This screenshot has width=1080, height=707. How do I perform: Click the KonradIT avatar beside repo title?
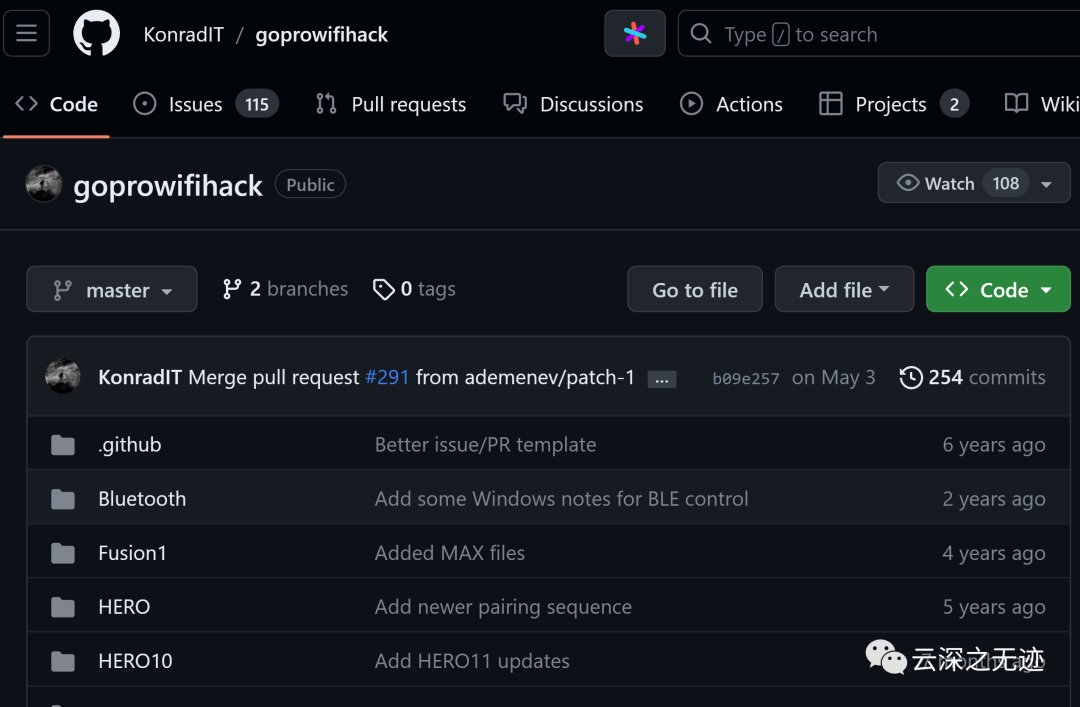[44, 184]
